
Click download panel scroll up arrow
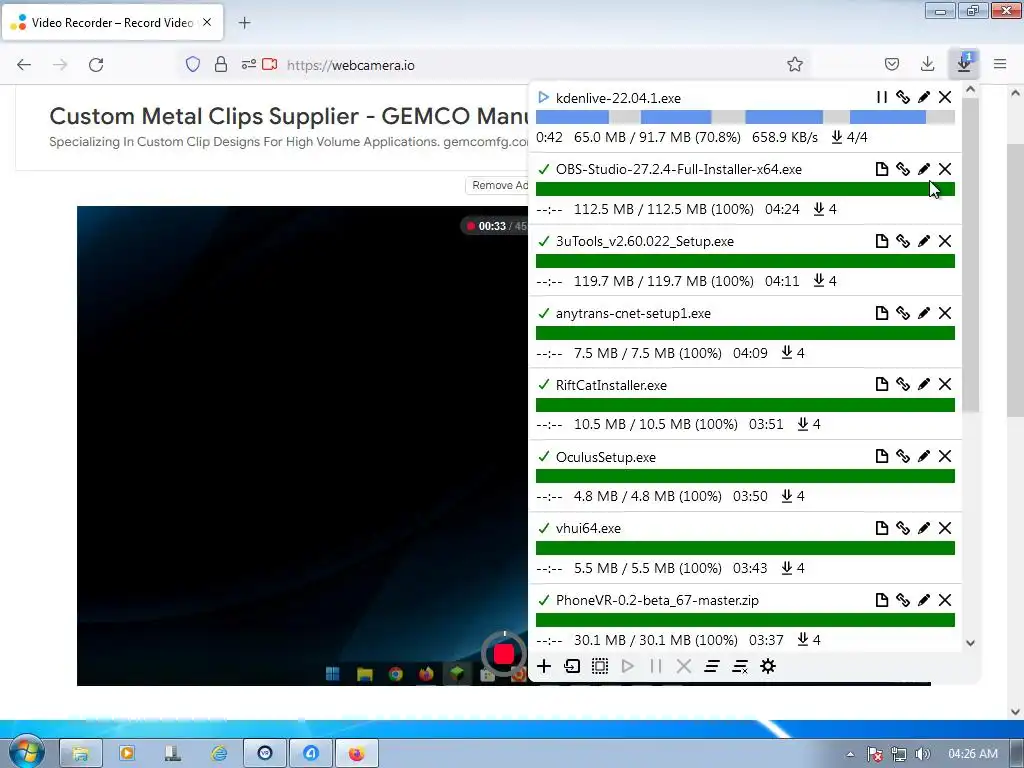click(970, 89)
